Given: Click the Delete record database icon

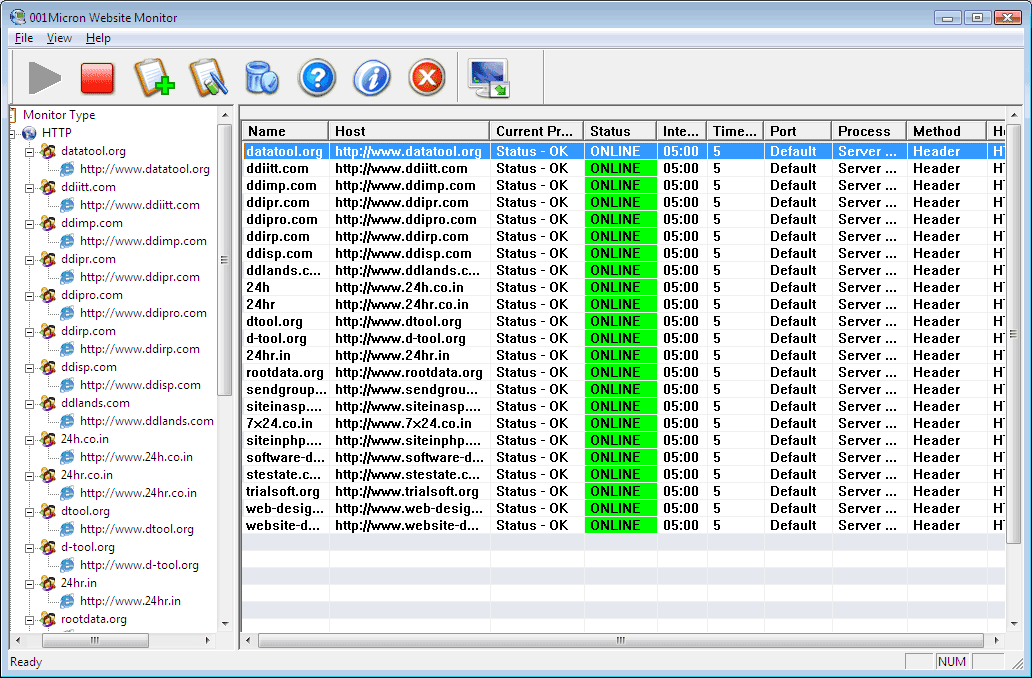Looking at the screenshot, I should [x=261, y=77].
